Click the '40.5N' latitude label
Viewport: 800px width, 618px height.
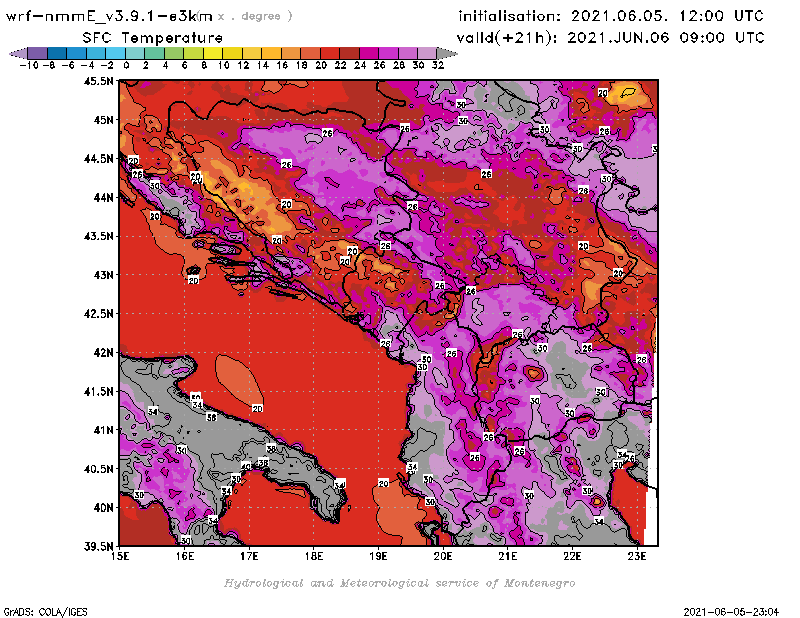click(99, 469)
